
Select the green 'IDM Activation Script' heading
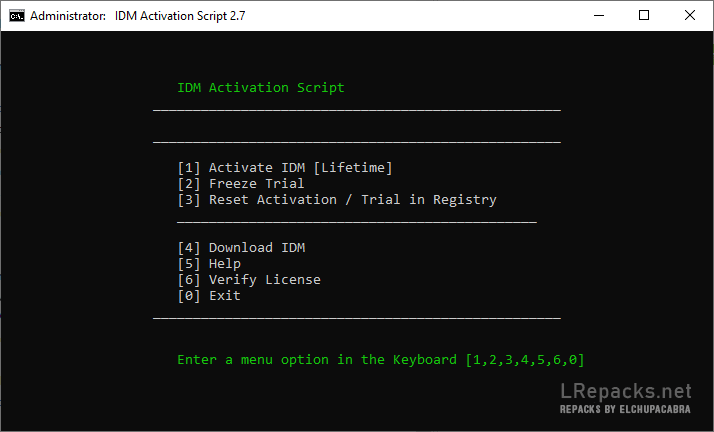(261, 87)
